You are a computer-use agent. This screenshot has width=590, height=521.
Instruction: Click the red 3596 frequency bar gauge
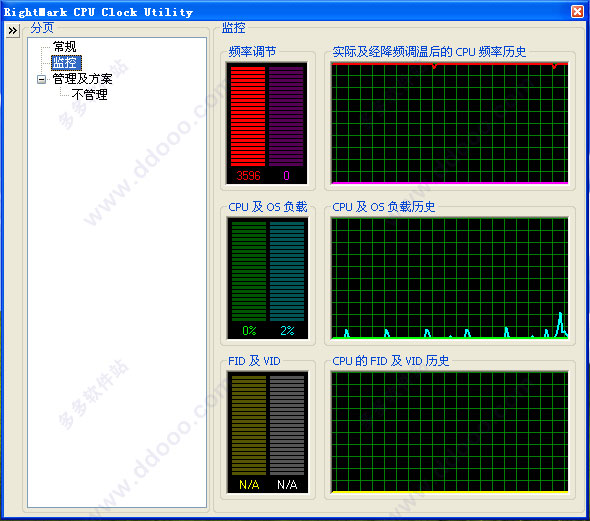click(248, 116)
